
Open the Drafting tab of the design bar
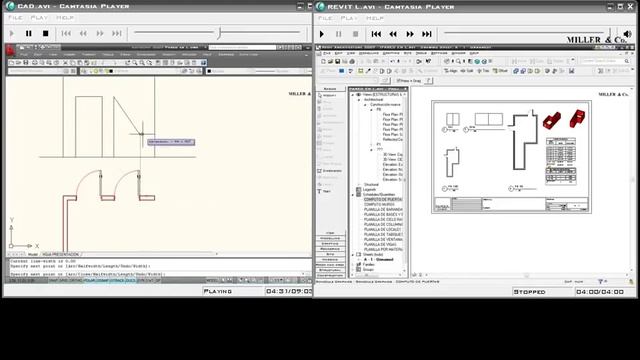(x=330, y=244)
